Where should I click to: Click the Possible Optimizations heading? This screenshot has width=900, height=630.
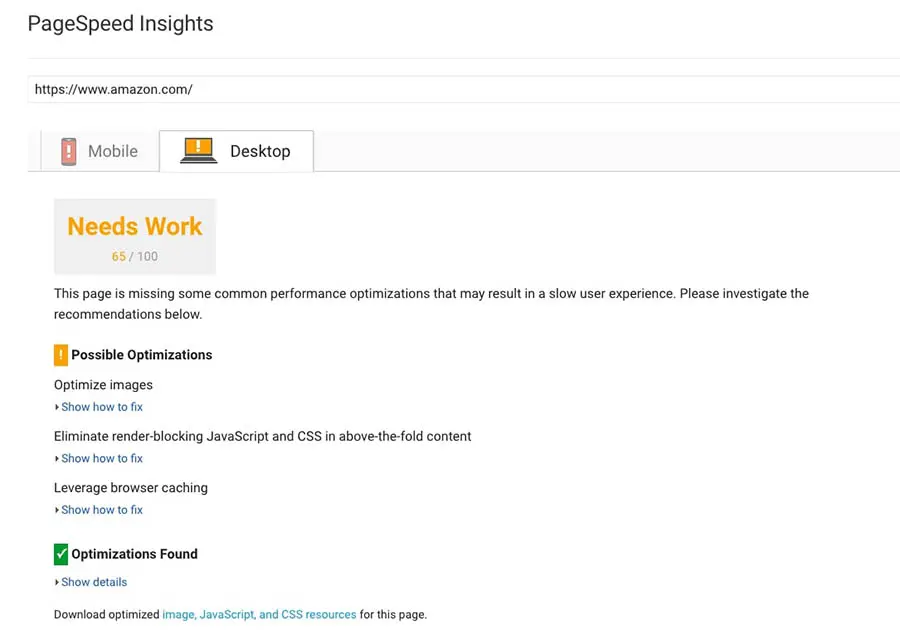(142, 355)
